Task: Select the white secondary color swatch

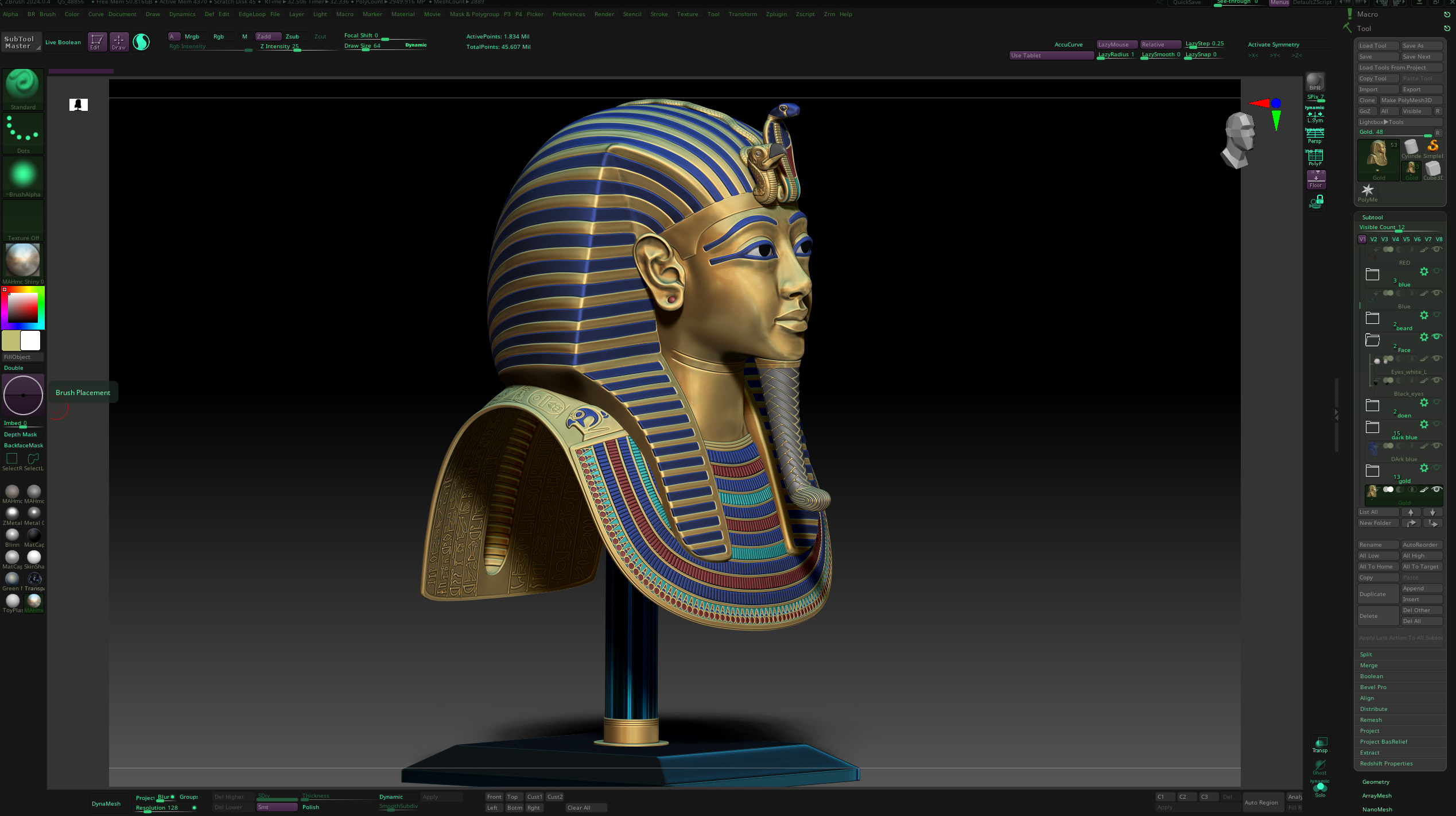Action: [31, 341]
